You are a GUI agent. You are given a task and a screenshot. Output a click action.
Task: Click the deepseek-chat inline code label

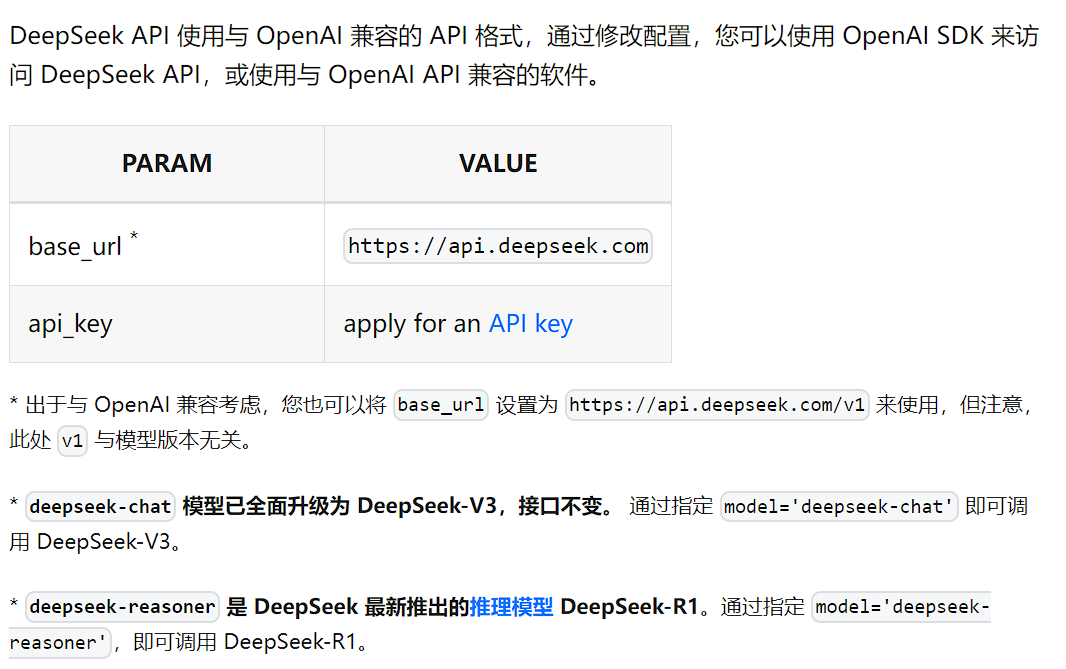point(100,507)
